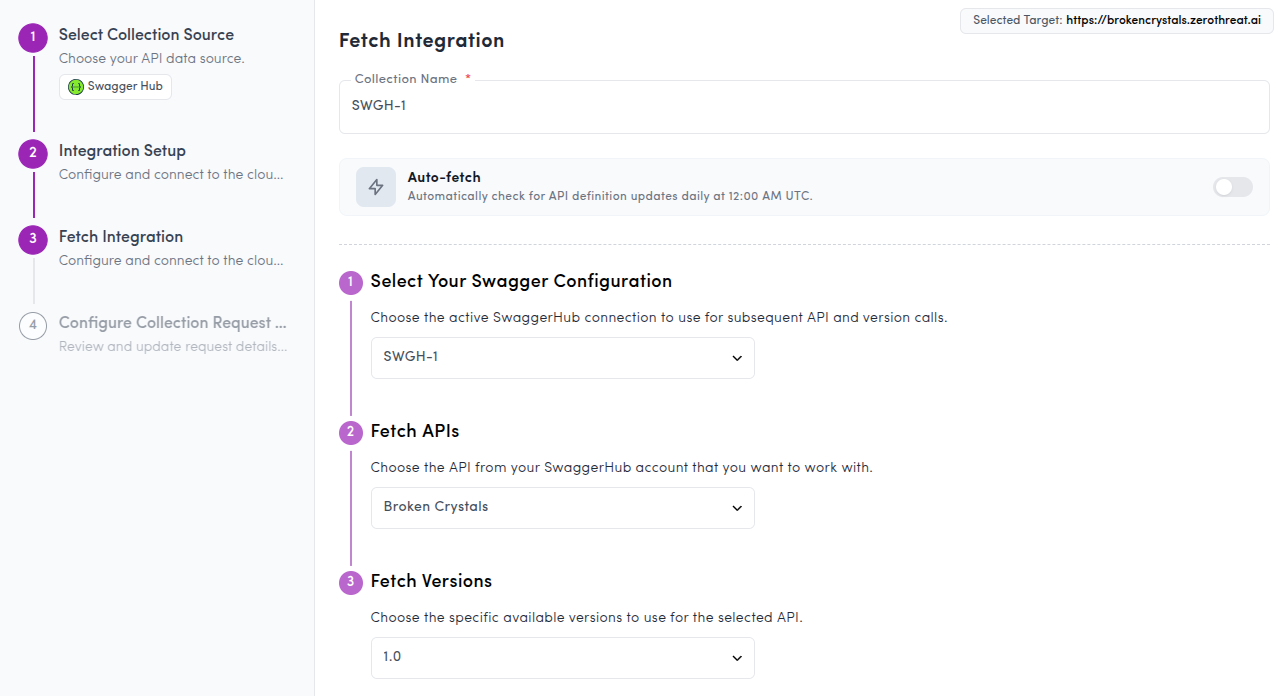Click the Collection Name input field

pos(804,107)
